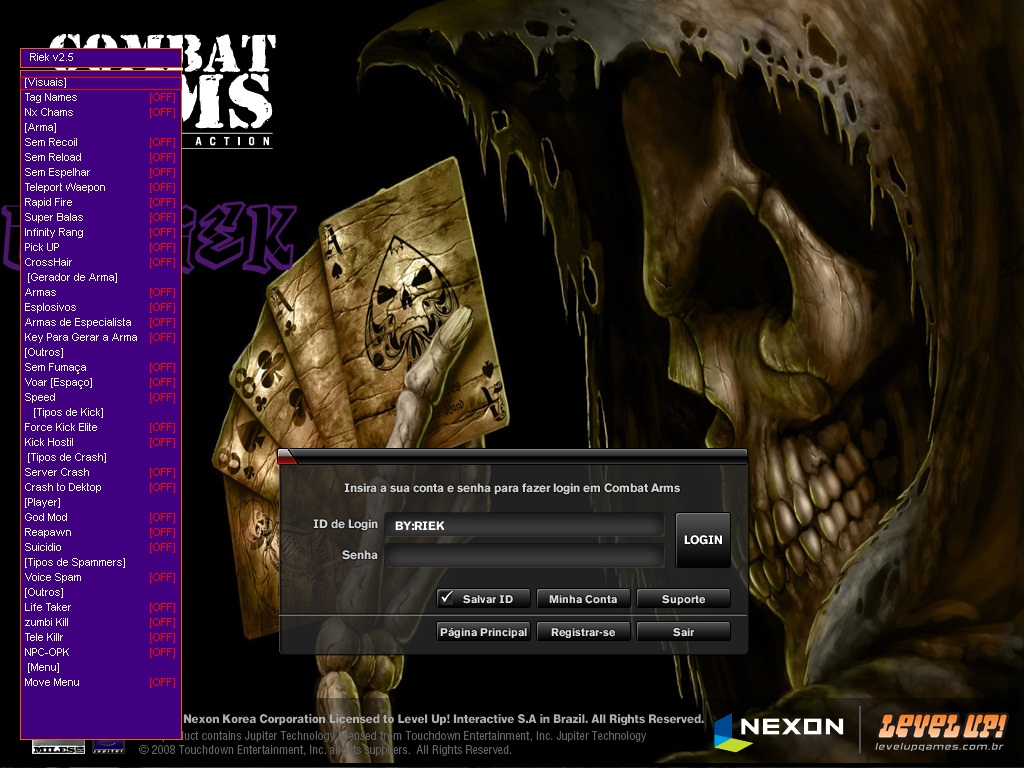This screenshot has width=1024, height=768.
Task: Click the Level Up! logo
Action: [940, 732]
